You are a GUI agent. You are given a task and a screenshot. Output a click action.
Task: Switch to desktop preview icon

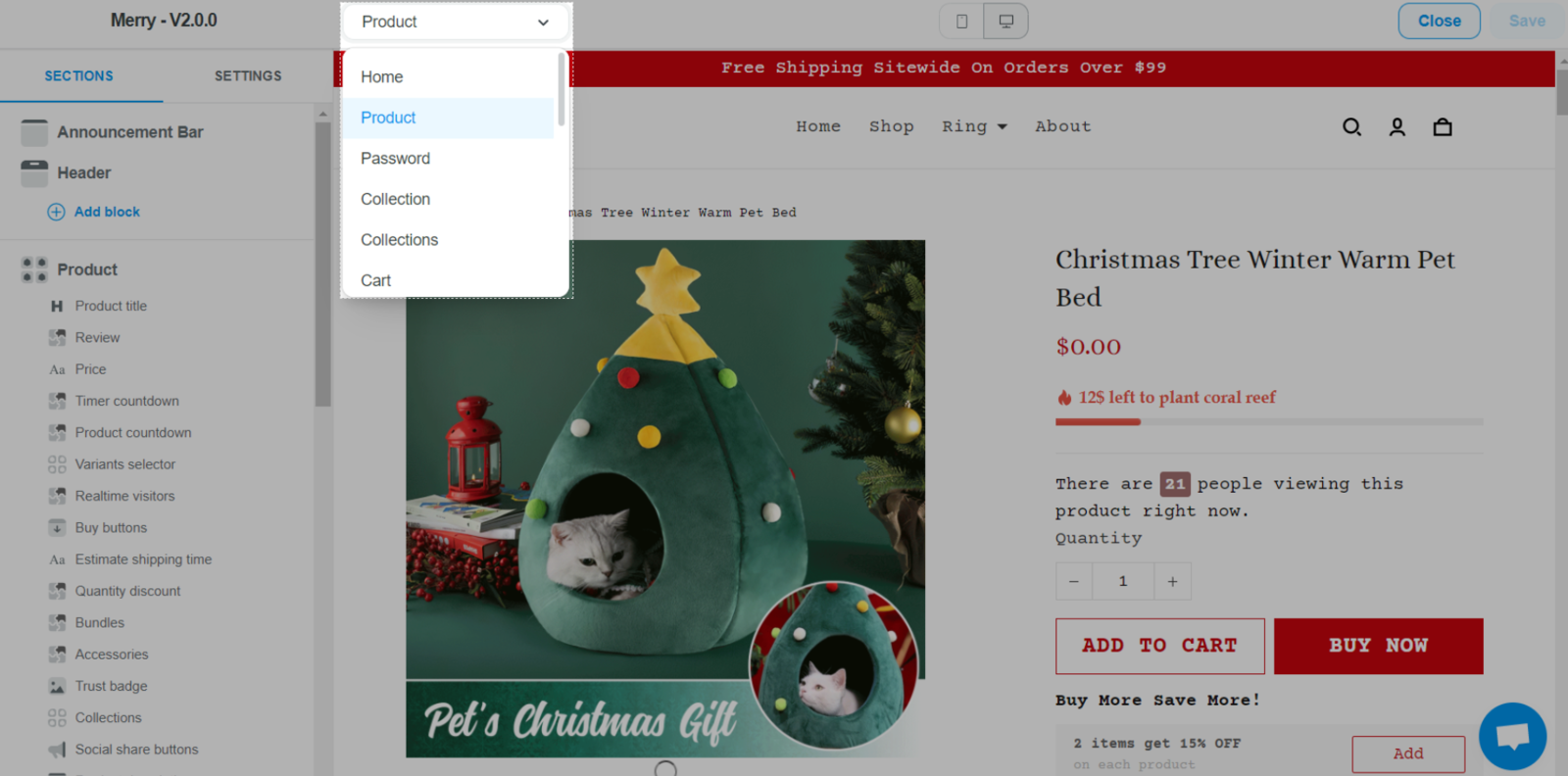point(1005,21)
